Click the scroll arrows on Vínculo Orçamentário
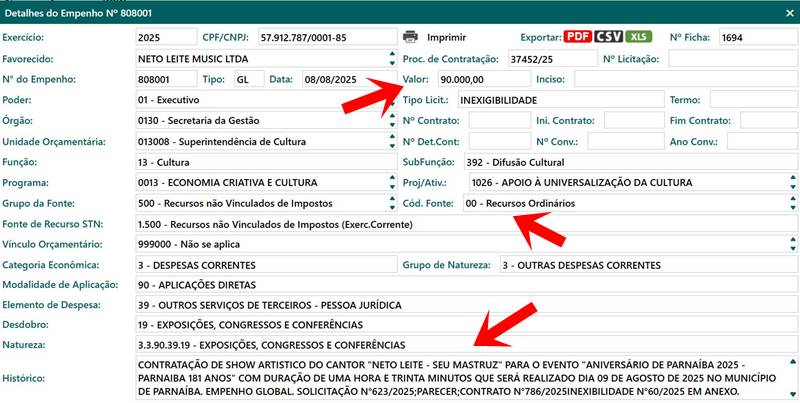800x403 pixels. (x=790, y=245)
